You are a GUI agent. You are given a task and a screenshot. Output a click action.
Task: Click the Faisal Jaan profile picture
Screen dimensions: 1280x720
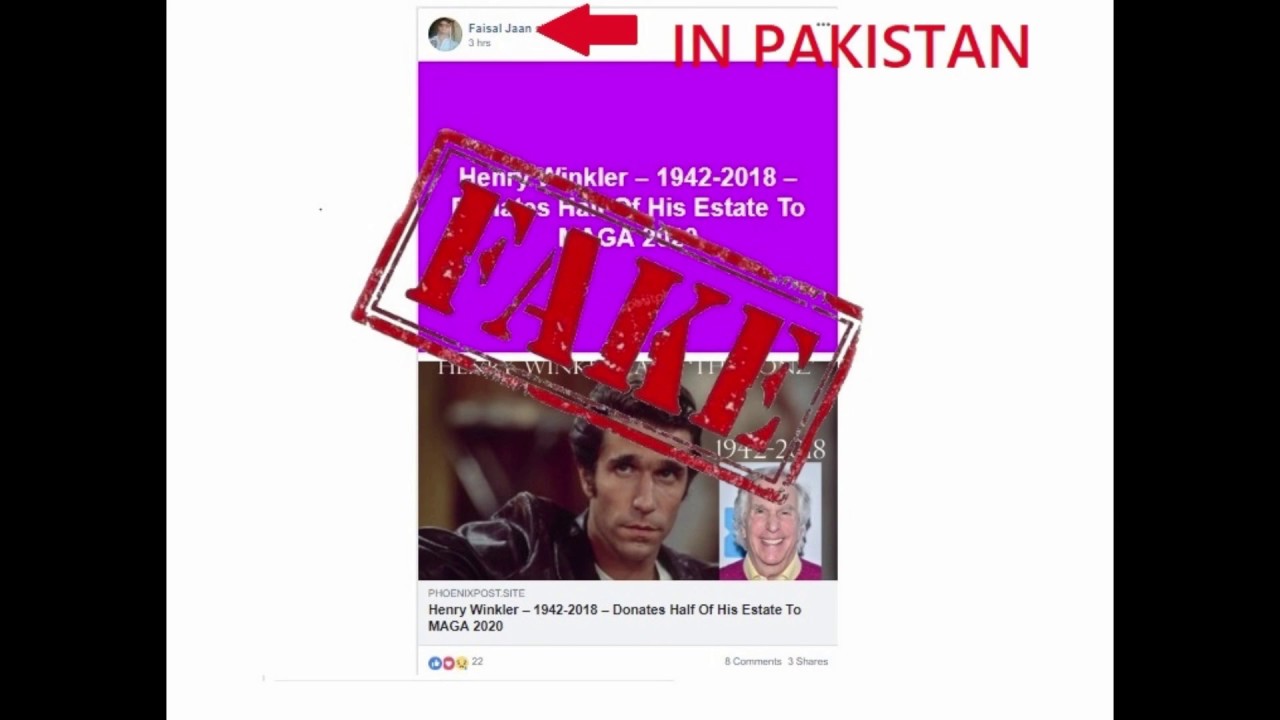pyautogui.click(x=445, y=34)
